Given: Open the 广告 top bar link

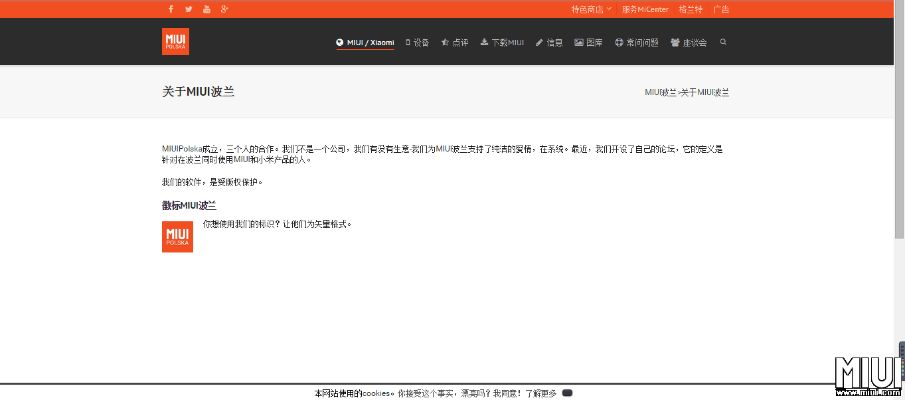Looking at the screenshot, I should (721, 9).
